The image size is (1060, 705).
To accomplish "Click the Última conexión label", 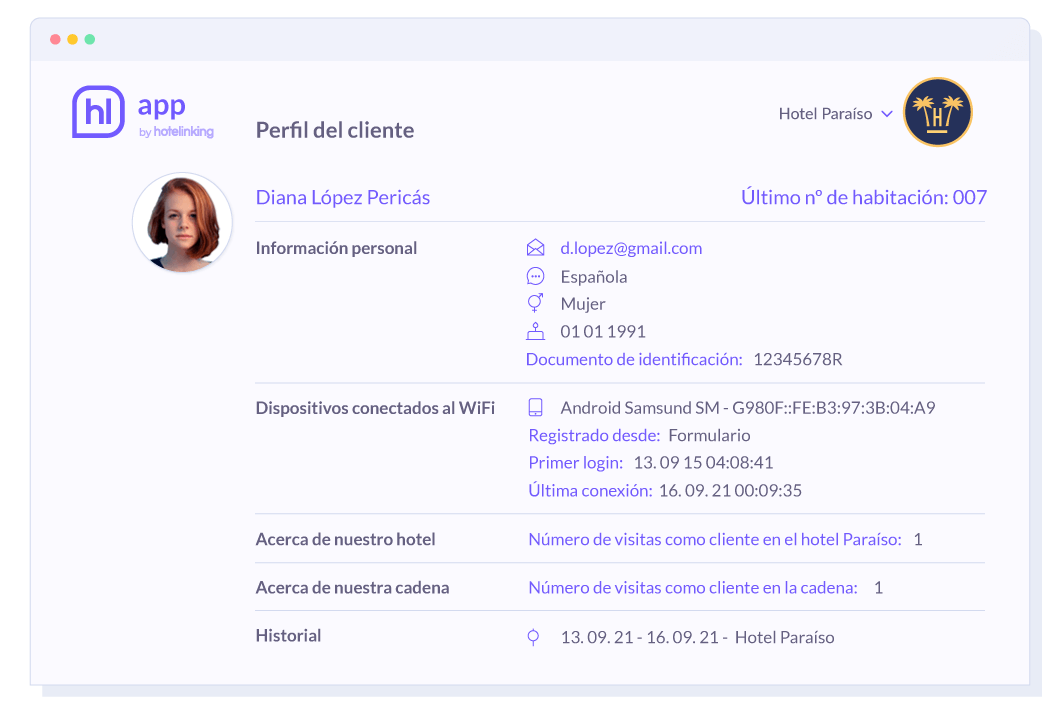I will coord(590,490).
